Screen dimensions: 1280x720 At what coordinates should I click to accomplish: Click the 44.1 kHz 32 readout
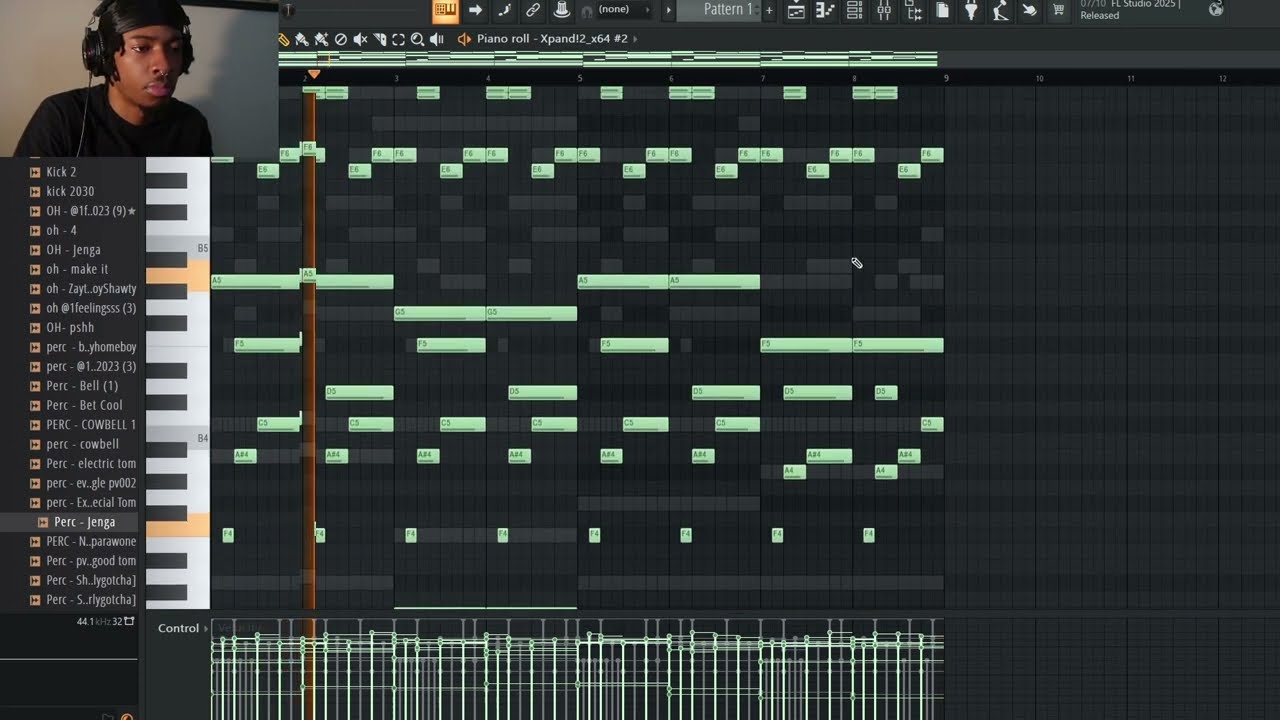[99, 621]
